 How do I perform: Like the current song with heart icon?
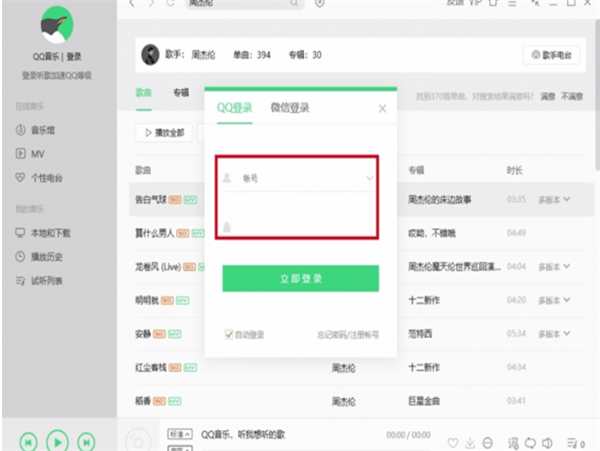tap(453, 443)
